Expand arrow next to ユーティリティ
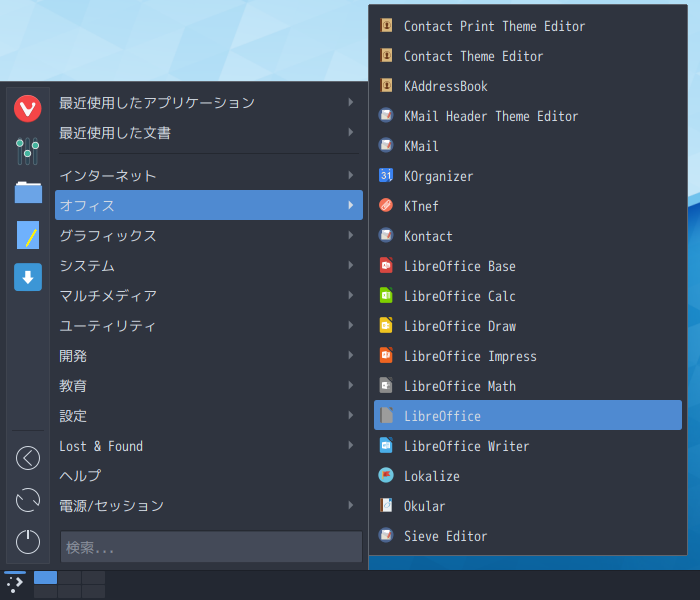 coord(351,325)
